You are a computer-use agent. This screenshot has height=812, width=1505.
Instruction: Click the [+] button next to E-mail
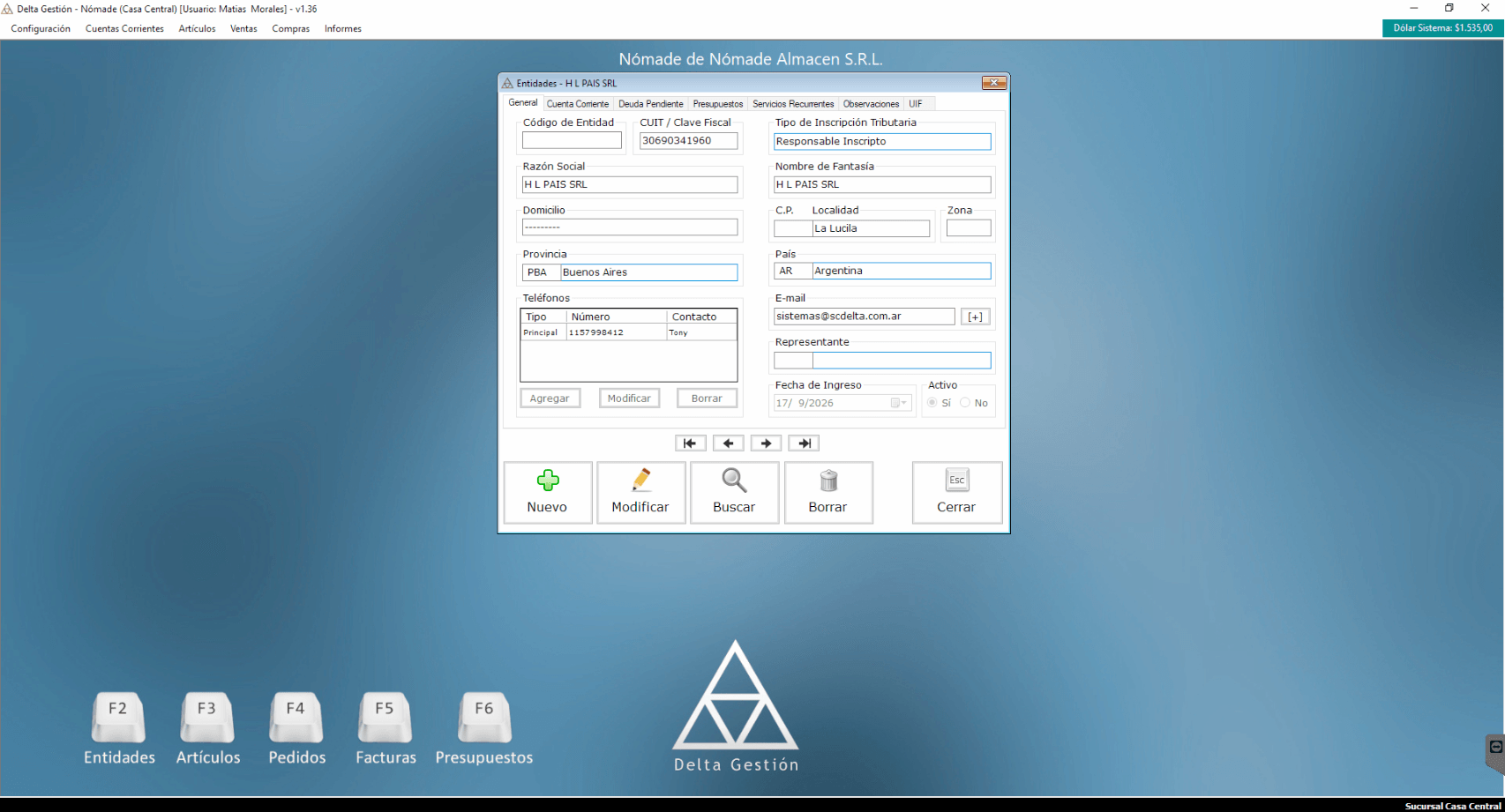(975, 317)
